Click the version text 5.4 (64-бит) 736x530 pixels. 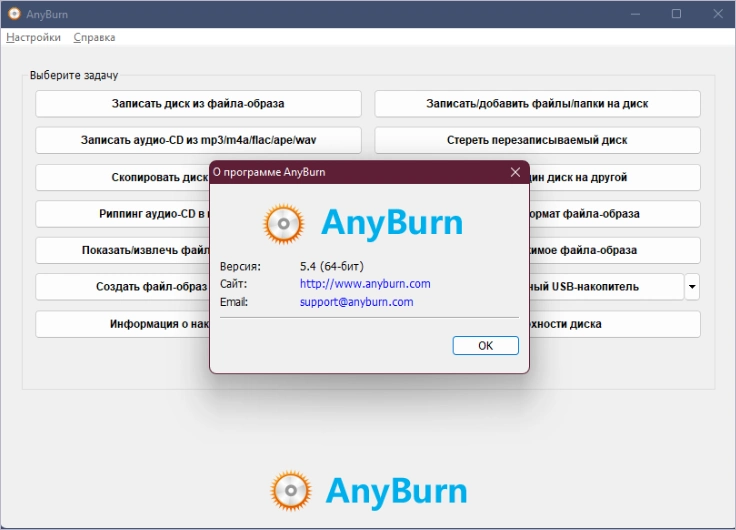click(x=332, y=266)
